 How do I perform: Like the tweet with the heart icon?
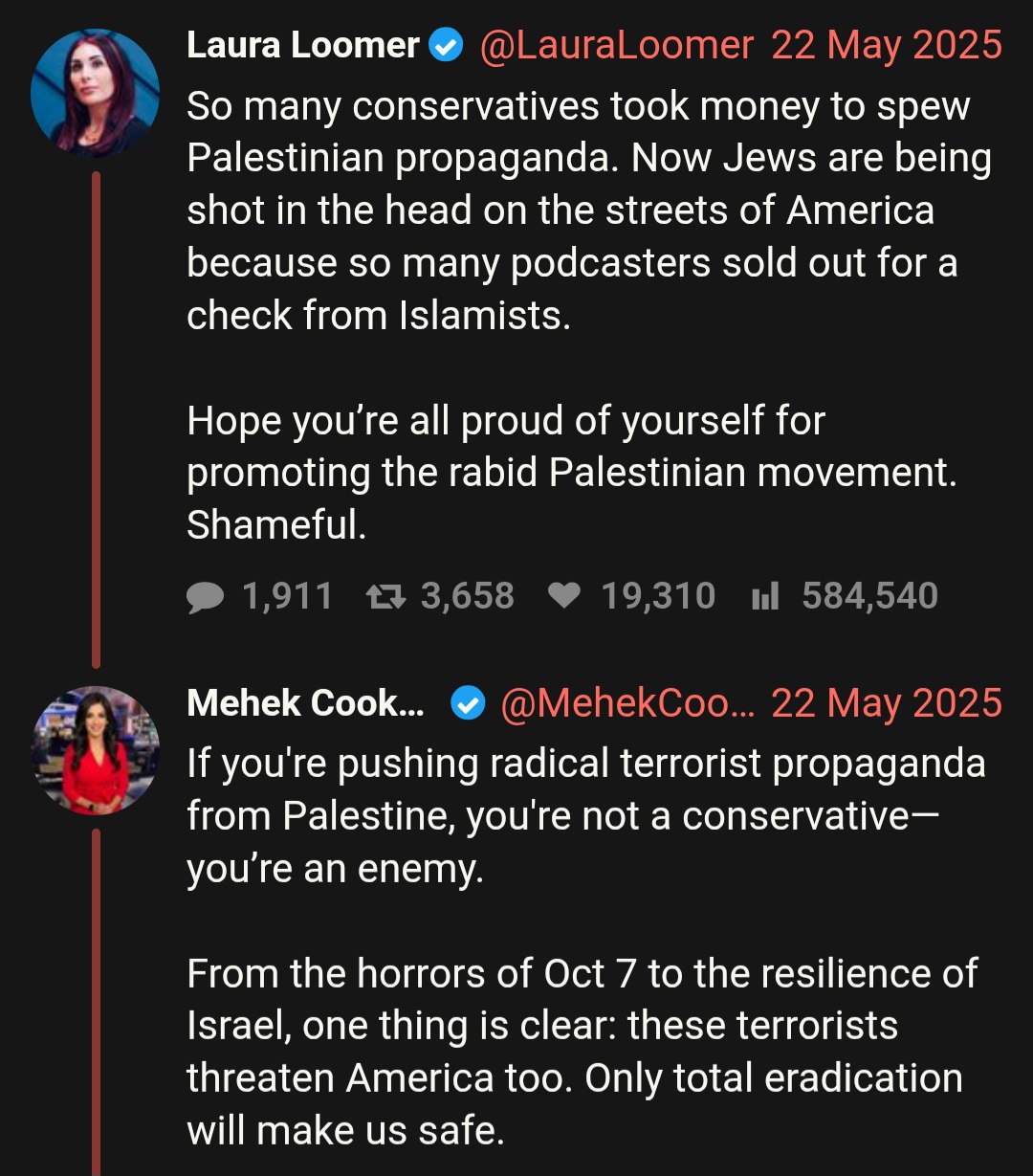pos(564,596)
